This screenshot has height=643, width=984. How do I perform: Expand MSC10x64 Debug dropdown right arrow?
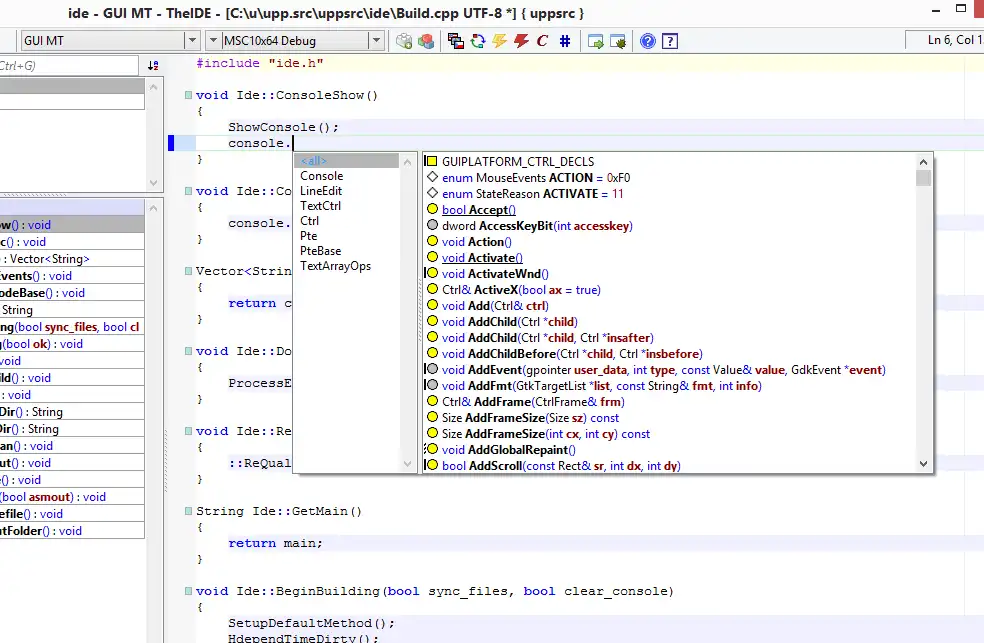(x=377, y=41)
